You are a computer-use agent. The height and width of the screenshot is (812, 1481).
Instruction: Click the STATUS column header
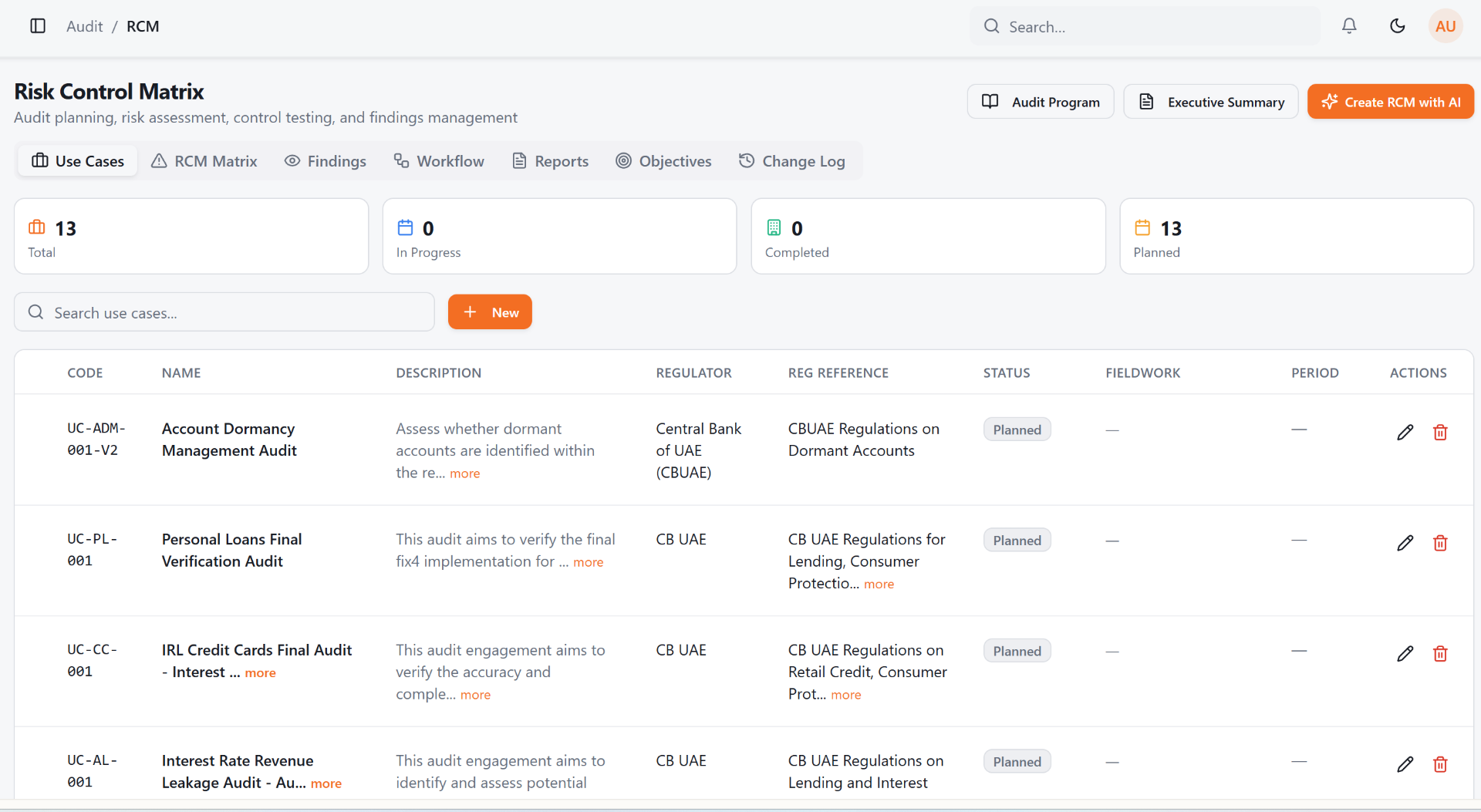point(1006,373)
